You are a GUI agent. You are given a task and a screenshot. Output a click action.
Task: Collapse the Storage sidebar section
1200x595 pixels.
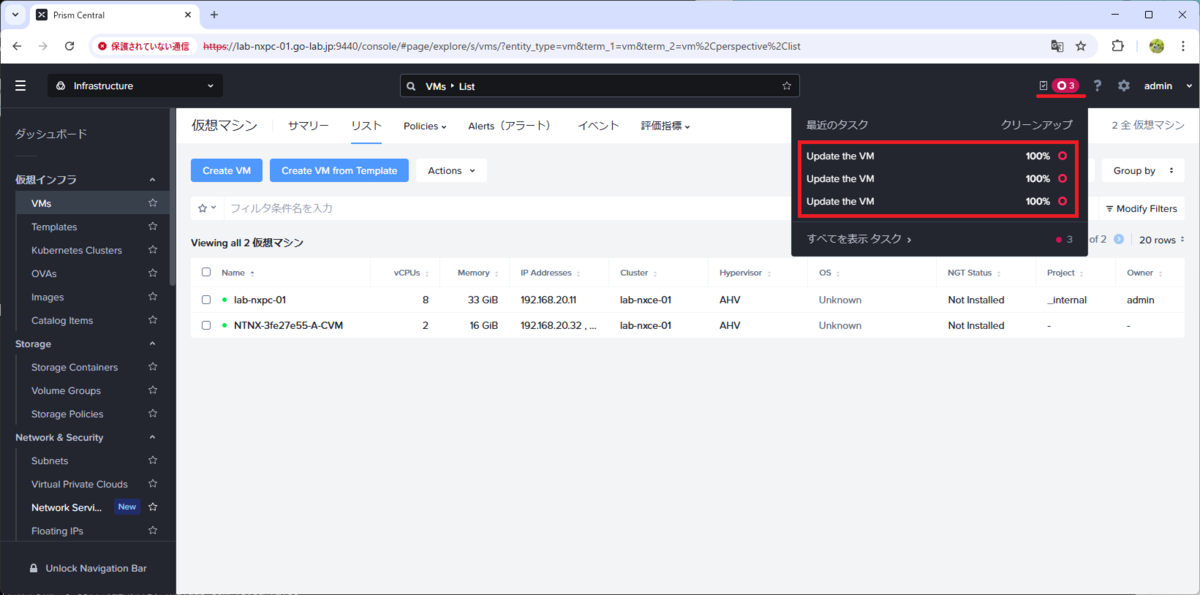coord(152,344)
